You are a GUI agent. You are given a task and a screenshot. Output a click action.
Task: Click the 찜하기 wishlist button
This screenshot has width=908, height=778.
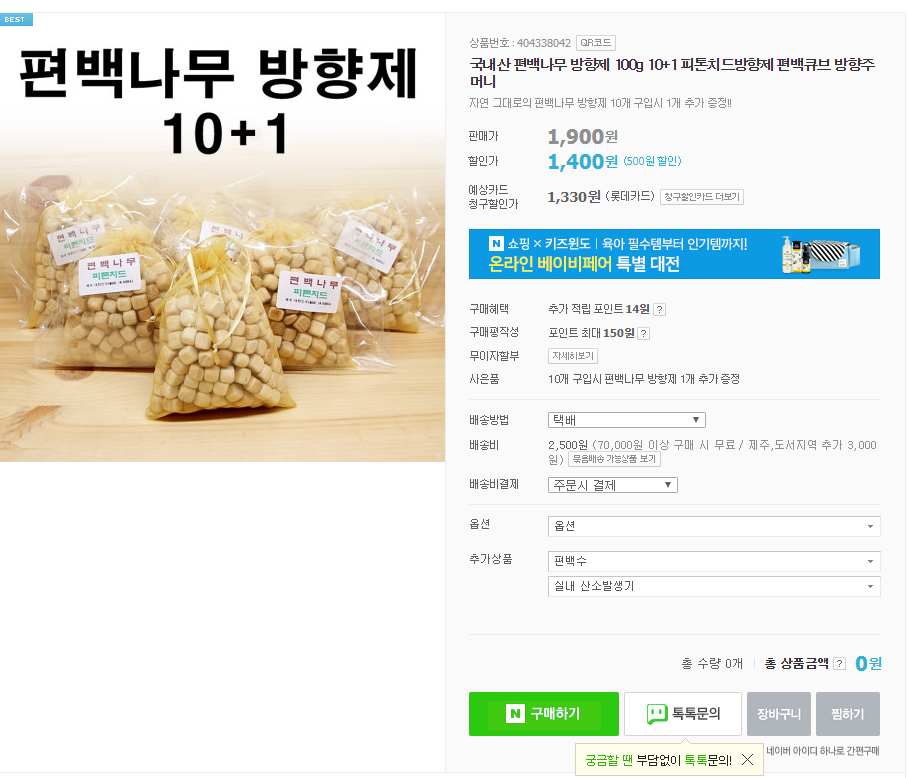848,714
